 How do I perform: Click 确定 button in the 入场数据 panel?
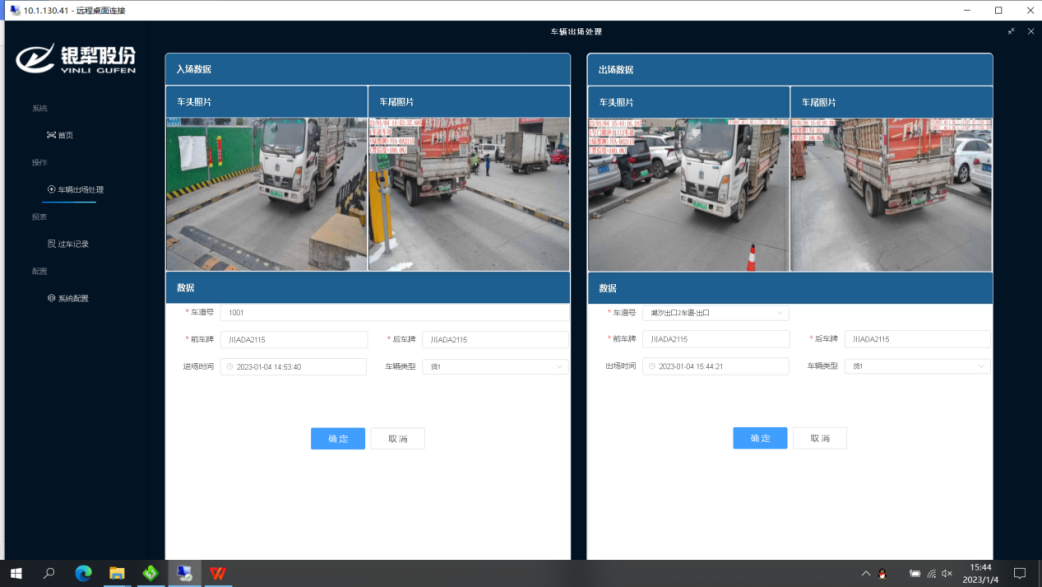point(338,438)
